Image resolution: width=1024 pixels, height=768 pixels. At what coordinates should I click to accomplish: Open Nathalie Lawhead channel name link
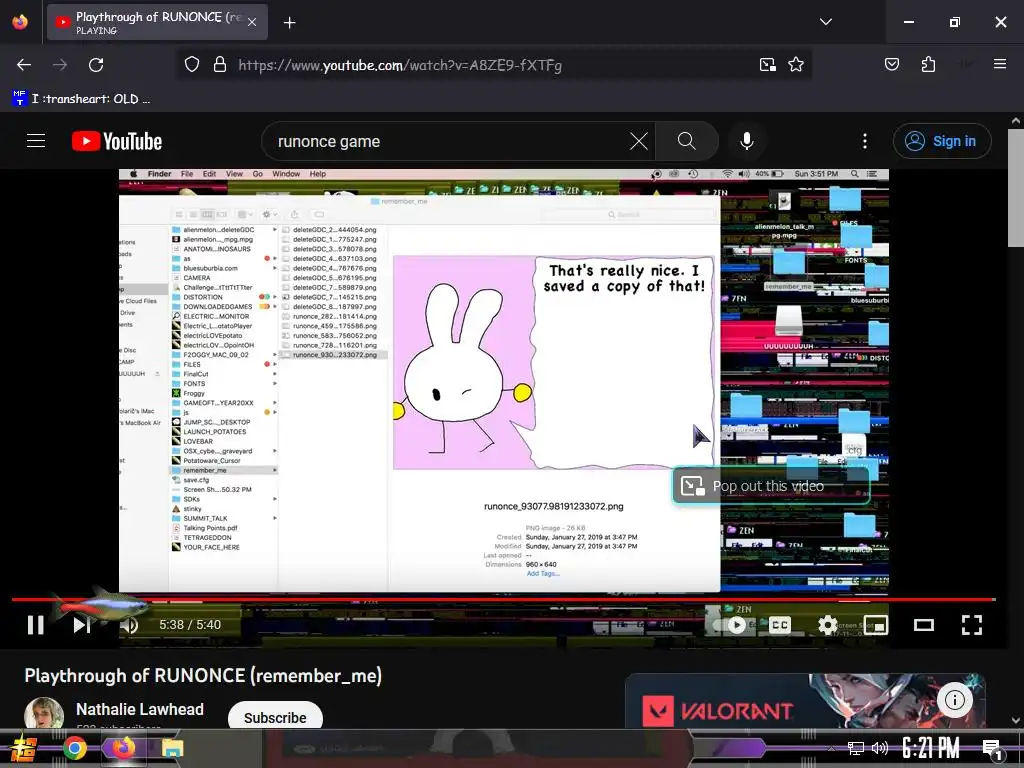tap(140, 709)
